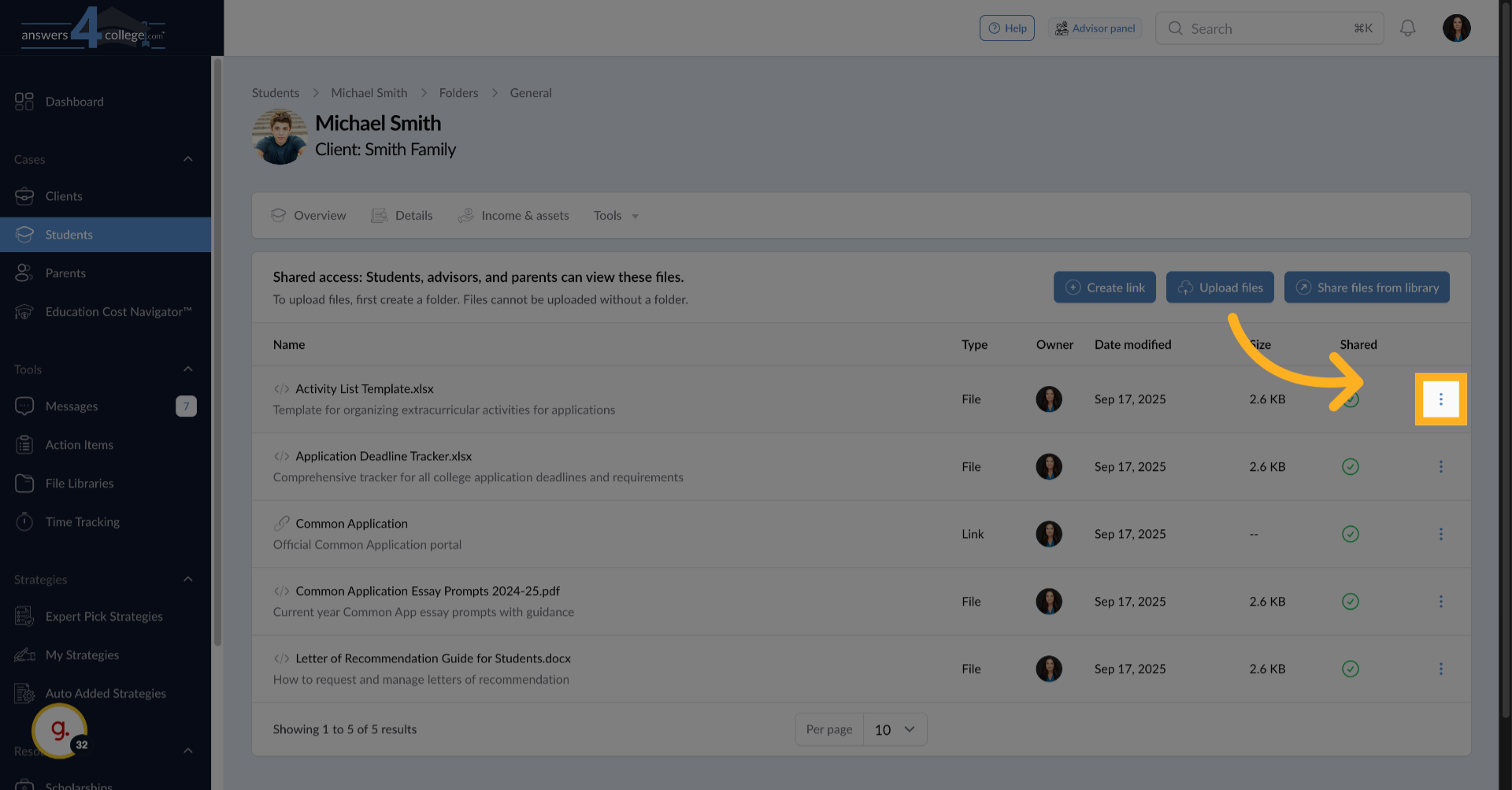The width and height of the screenshot is (1512, 790).
Task: Open the Income & assets tab
Action: point(513,216)
